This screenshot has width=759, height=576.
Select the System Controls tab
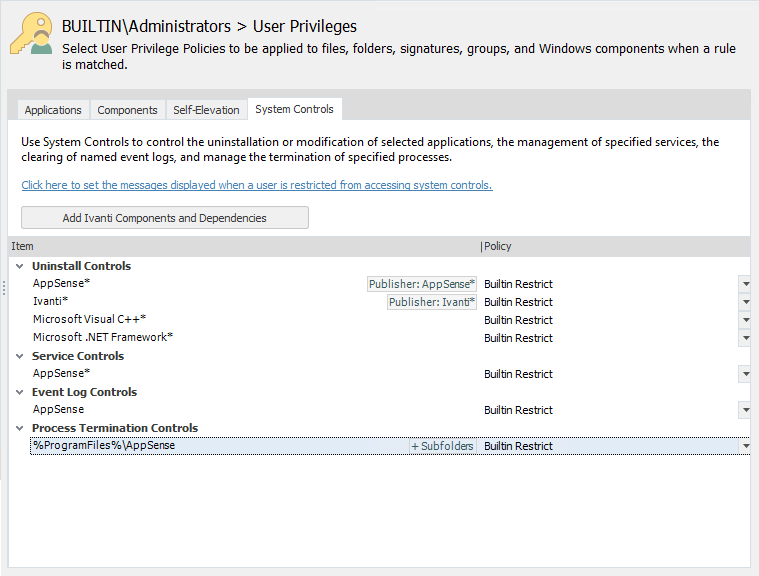click(294, 109)
